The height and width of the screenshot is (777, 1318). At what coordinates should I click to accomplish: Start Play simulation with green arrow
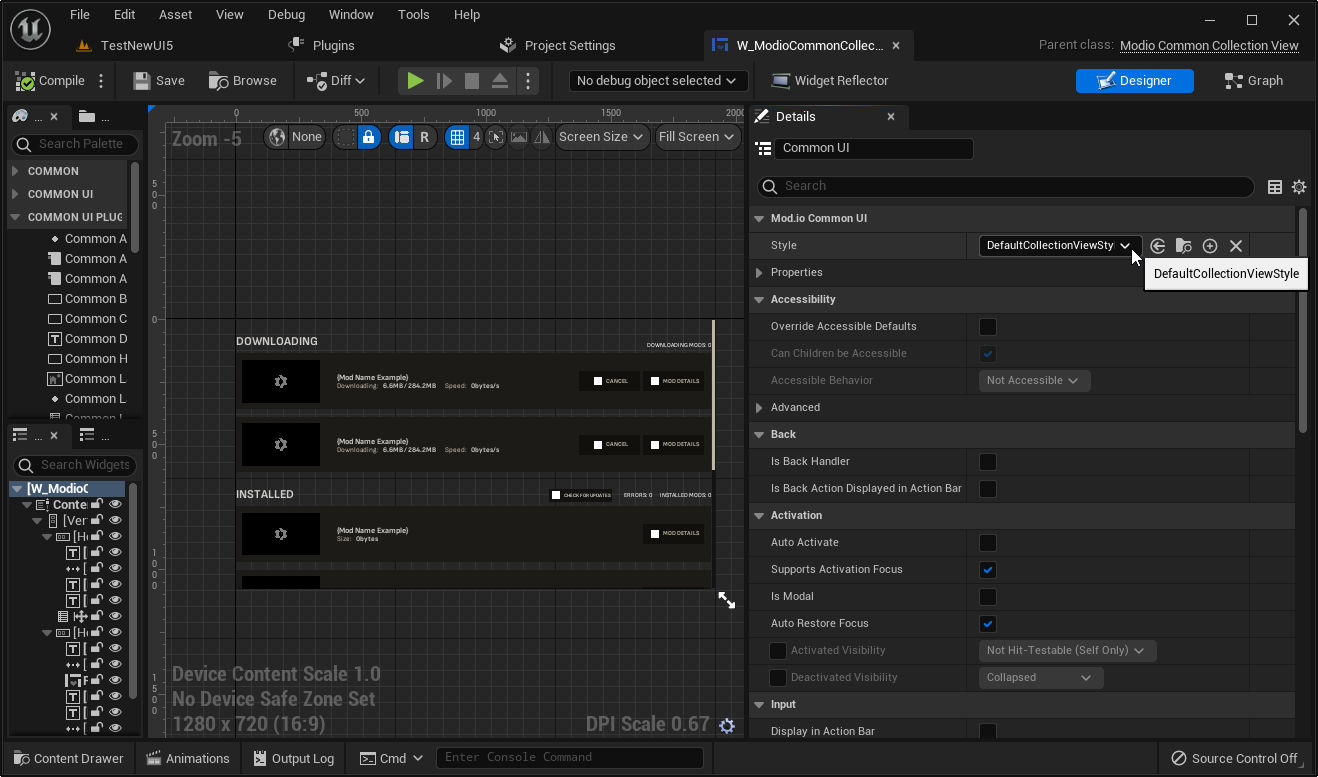click(415, 81)
